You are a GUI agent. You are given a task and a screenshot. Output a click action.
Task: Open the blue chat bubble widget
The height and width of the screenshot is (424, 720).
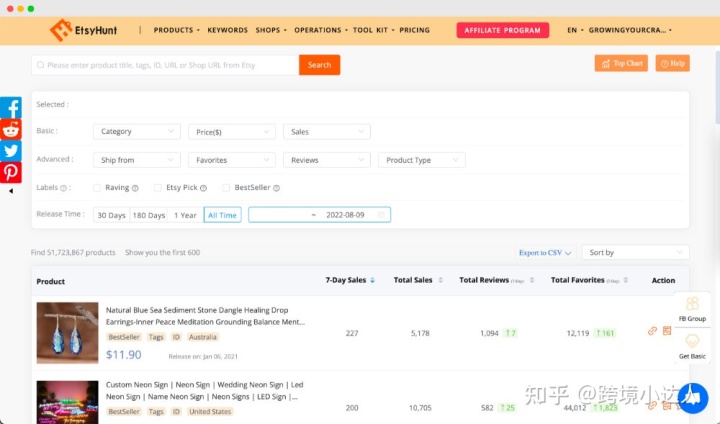click(692, 398)
